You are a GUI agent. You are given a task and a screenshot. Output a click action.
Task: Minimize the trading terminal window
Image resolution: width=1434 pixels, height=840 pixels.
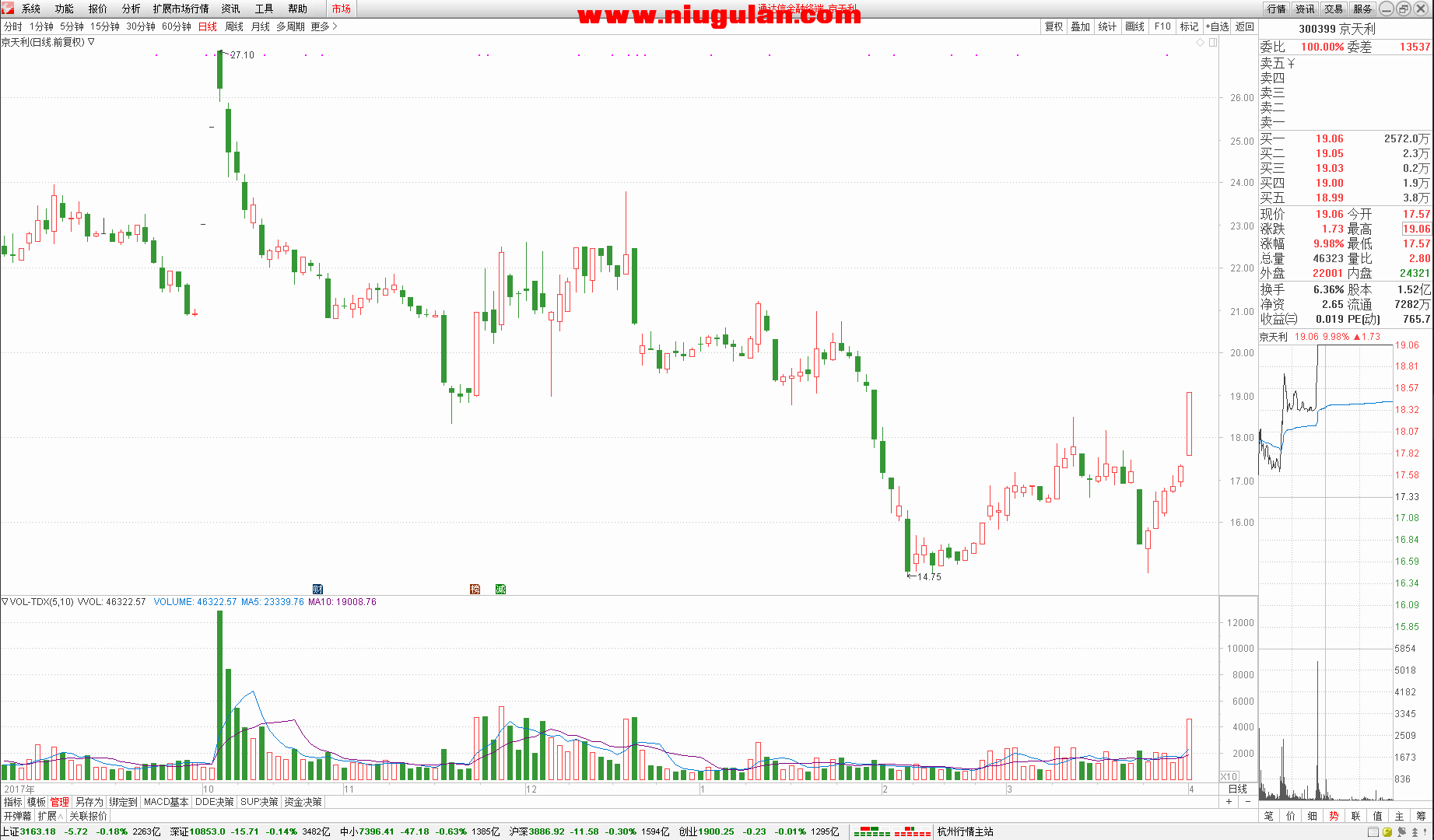point(1387,9)
